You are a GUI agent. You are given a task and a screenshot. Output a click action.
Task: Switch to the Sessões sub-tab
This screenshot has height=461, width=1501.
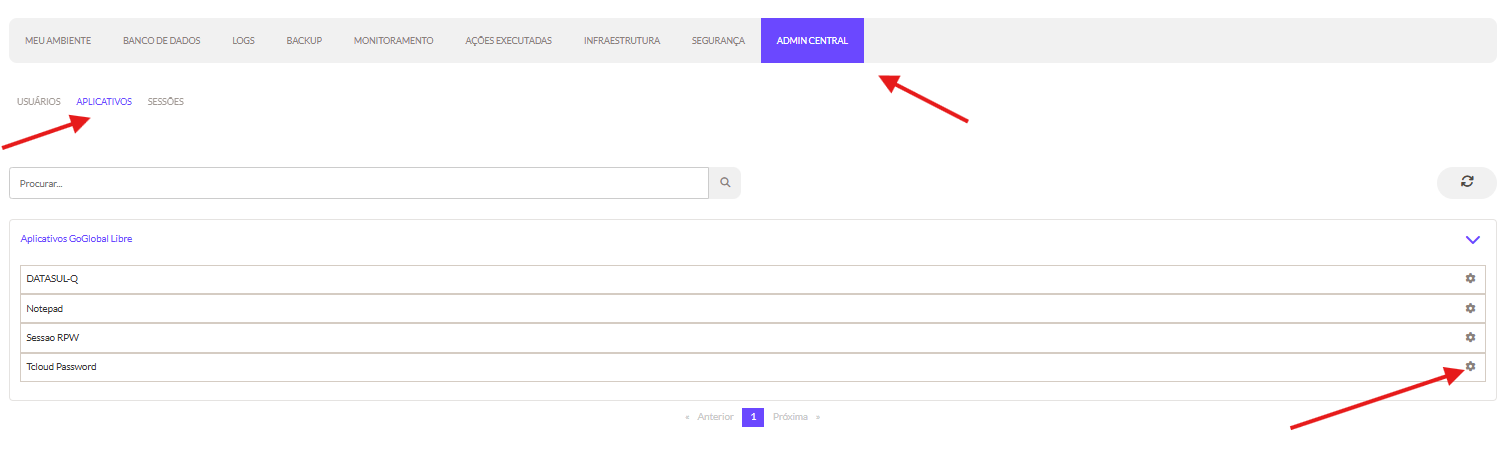(x=166, y=102)
